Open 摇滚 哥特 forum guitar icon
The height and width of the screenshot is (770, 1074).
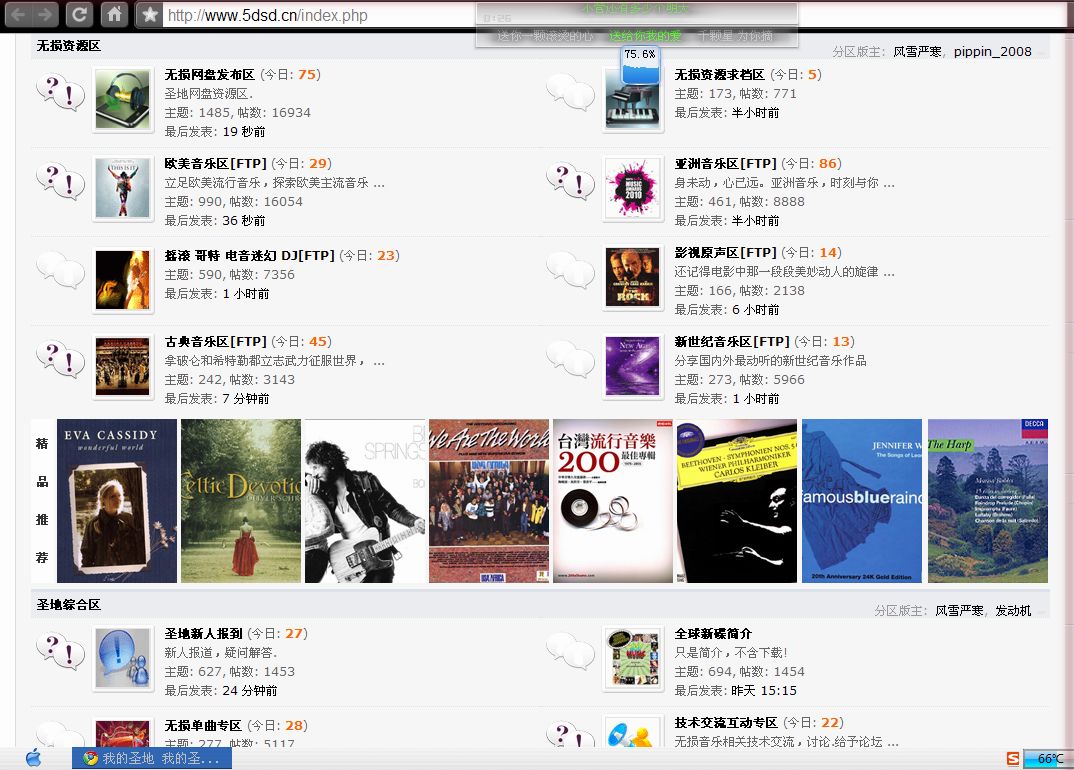(123, 280)
